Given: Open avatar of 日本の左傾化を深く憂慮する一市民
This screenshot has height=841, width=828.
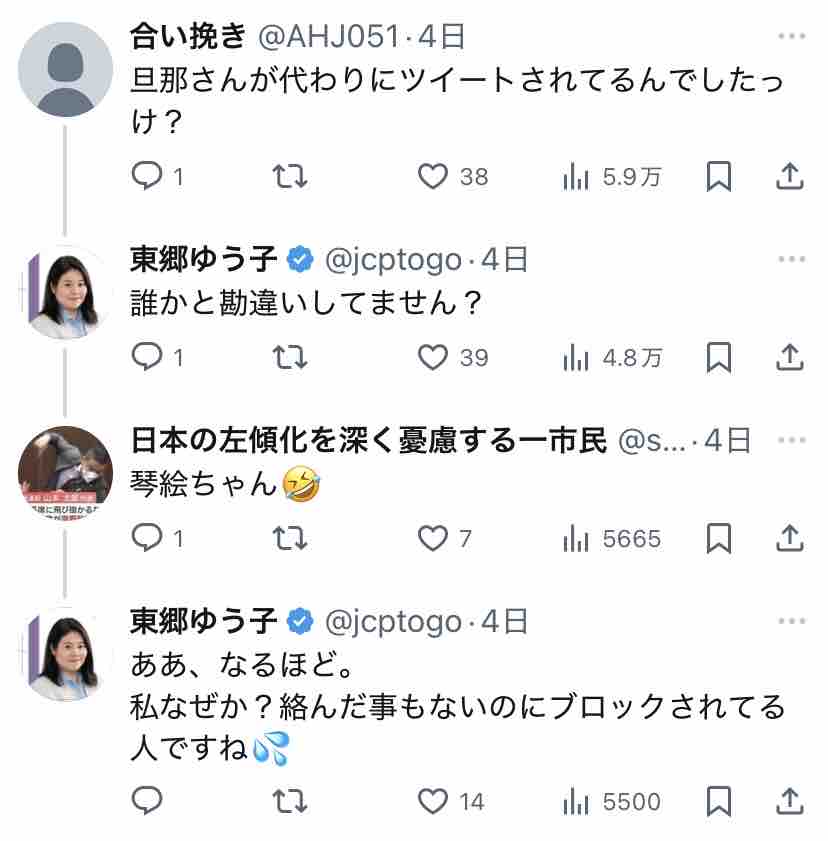Looking at the screenshot, I should pos(66,473).
